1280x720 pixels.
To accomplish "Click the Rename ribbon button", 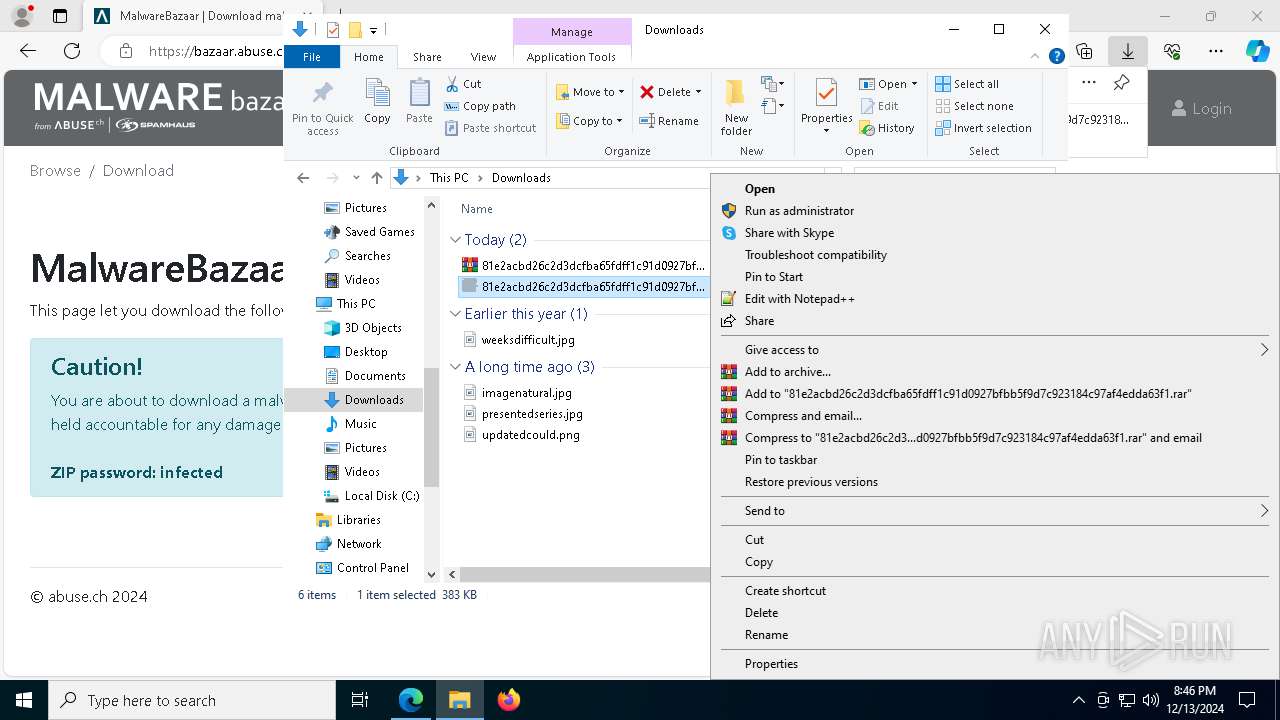I will click(670, 121).
